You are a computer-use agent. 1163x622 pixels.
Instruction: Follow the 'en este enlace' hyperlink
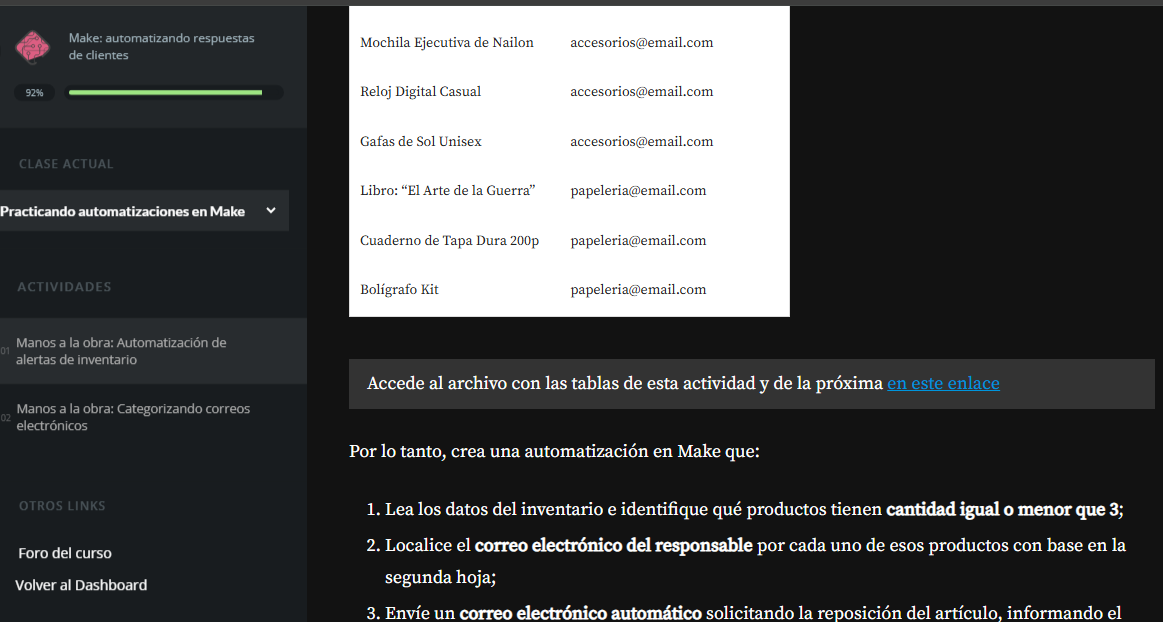click(942, 383)
